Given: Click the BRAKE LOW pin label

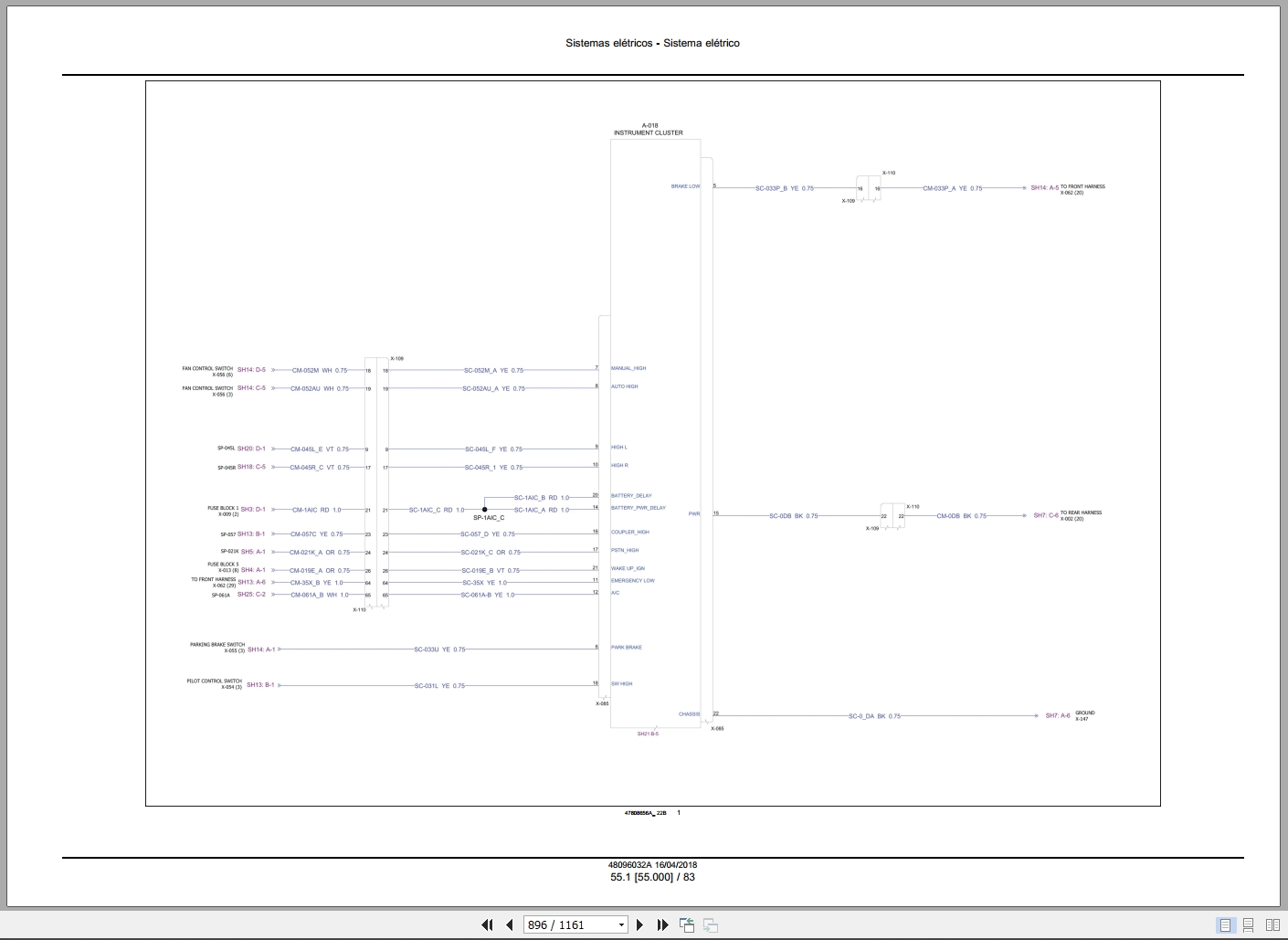Looking at the screenshot, I should tap(685, 186).
